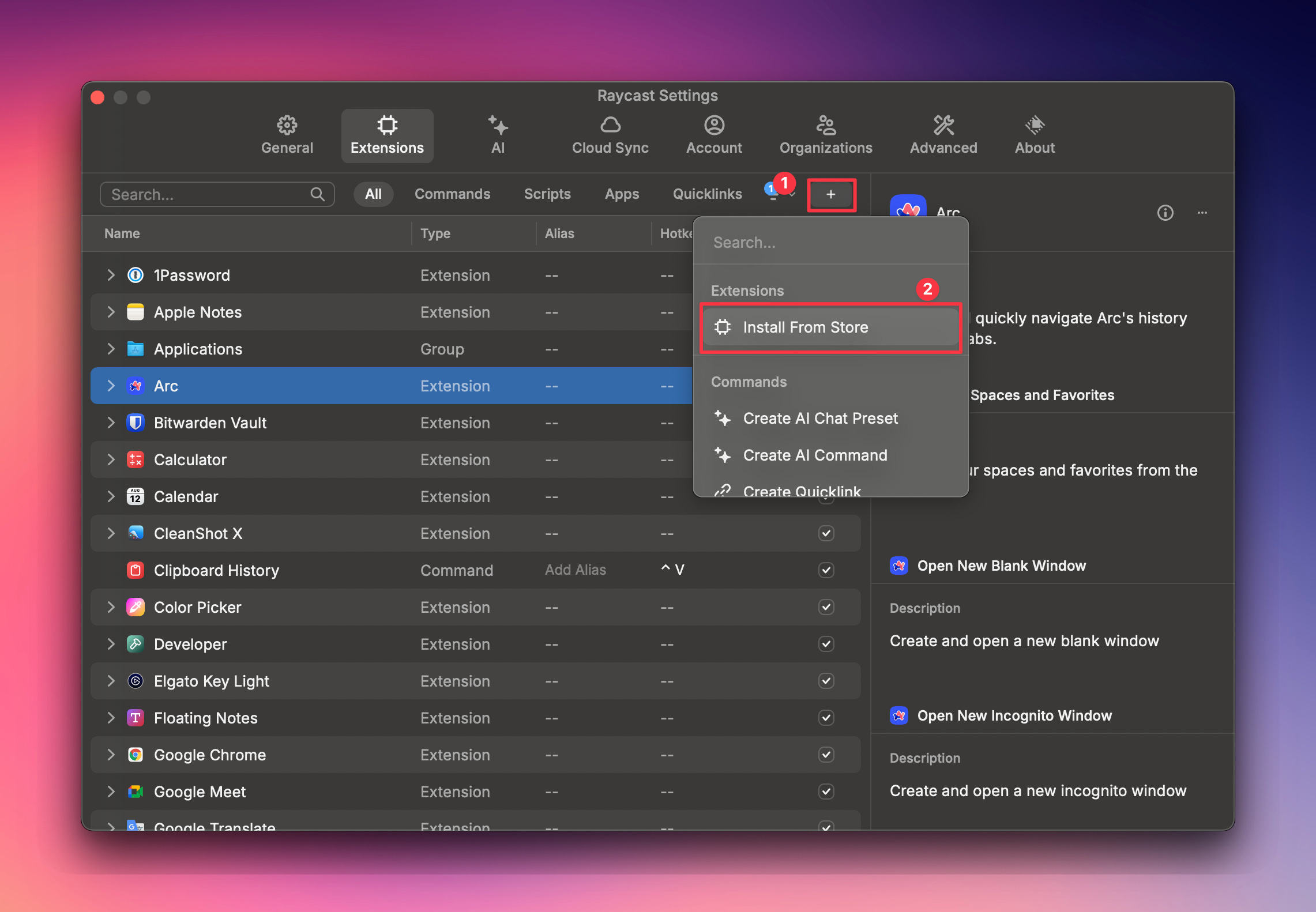Filter list by Quicklinks

707,194
